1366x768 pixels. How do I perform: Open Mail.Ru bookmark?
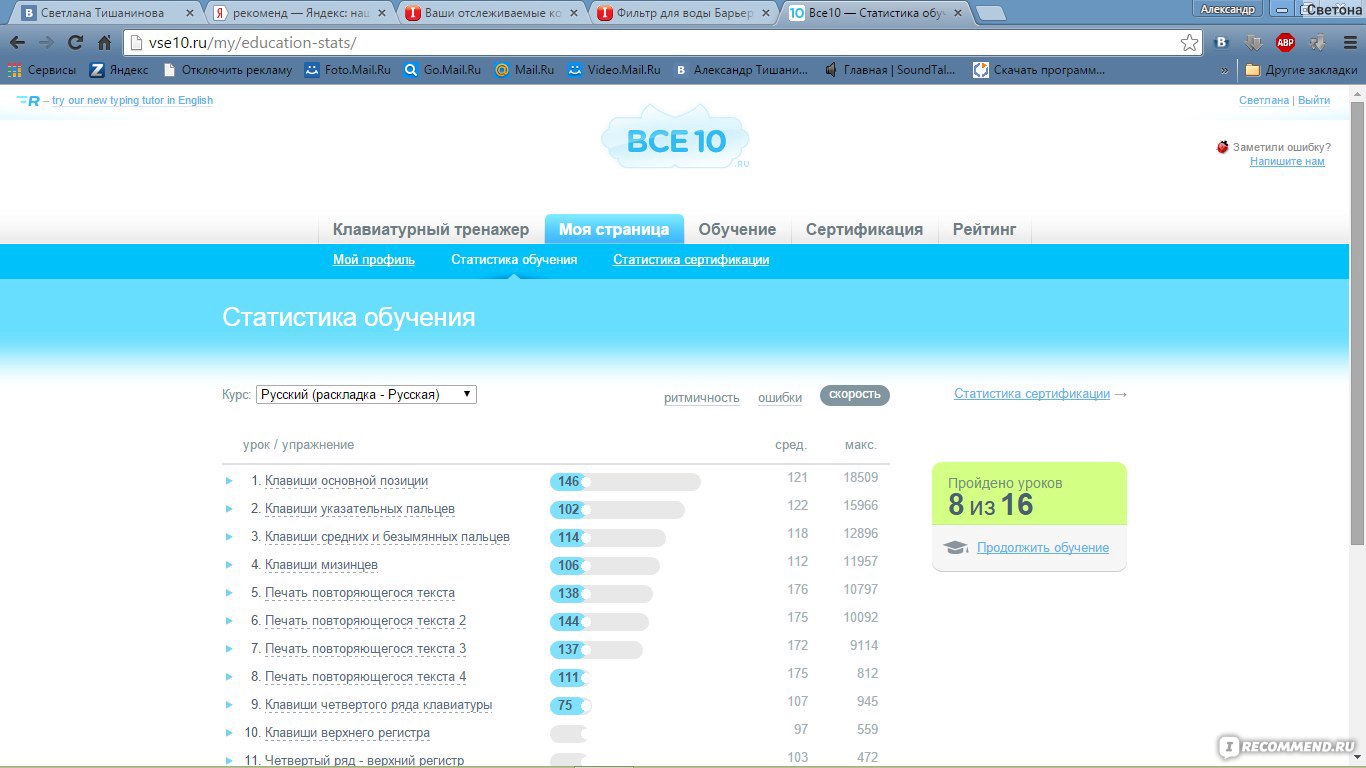click(x=525, y=70)
